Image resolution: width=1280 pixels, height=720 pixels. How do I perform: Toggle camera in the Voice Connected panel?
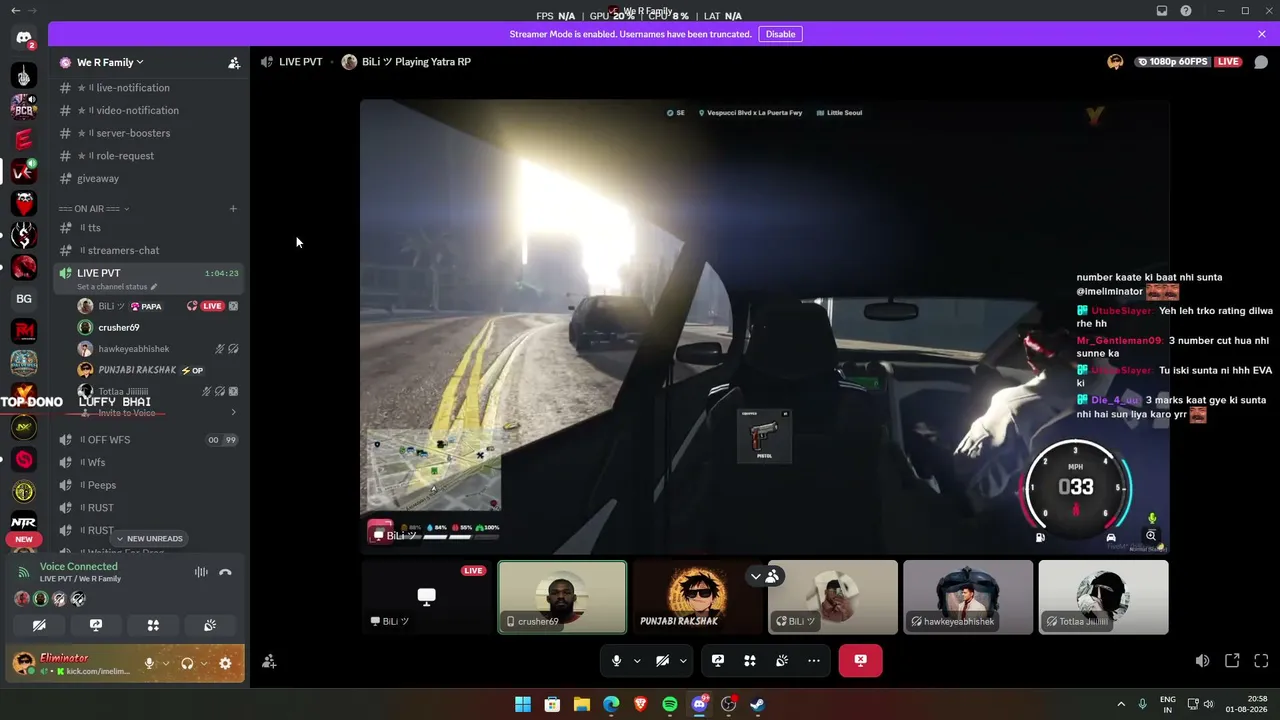39,625
